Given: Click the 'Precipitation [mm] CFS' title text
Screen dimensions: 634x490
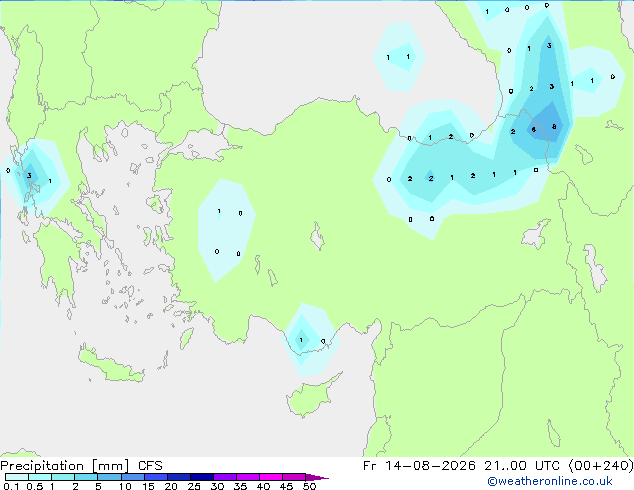Looking at the screenshot, I should pyautogui.click(x=81, y=466).
